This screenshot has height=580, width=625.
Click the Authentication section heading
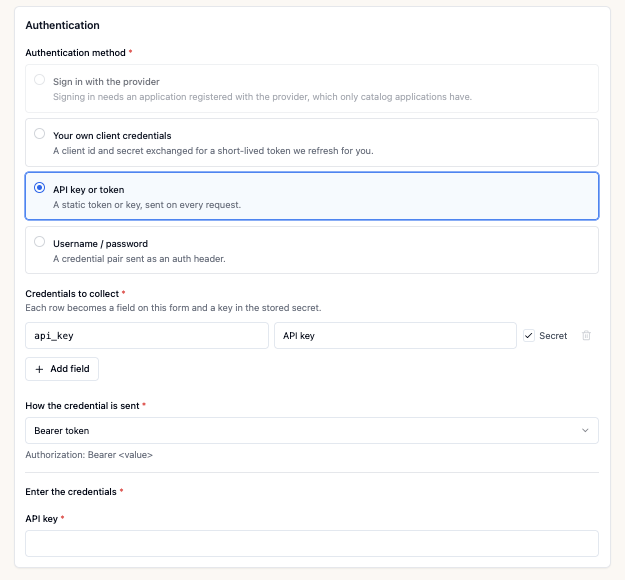[63, 25]
